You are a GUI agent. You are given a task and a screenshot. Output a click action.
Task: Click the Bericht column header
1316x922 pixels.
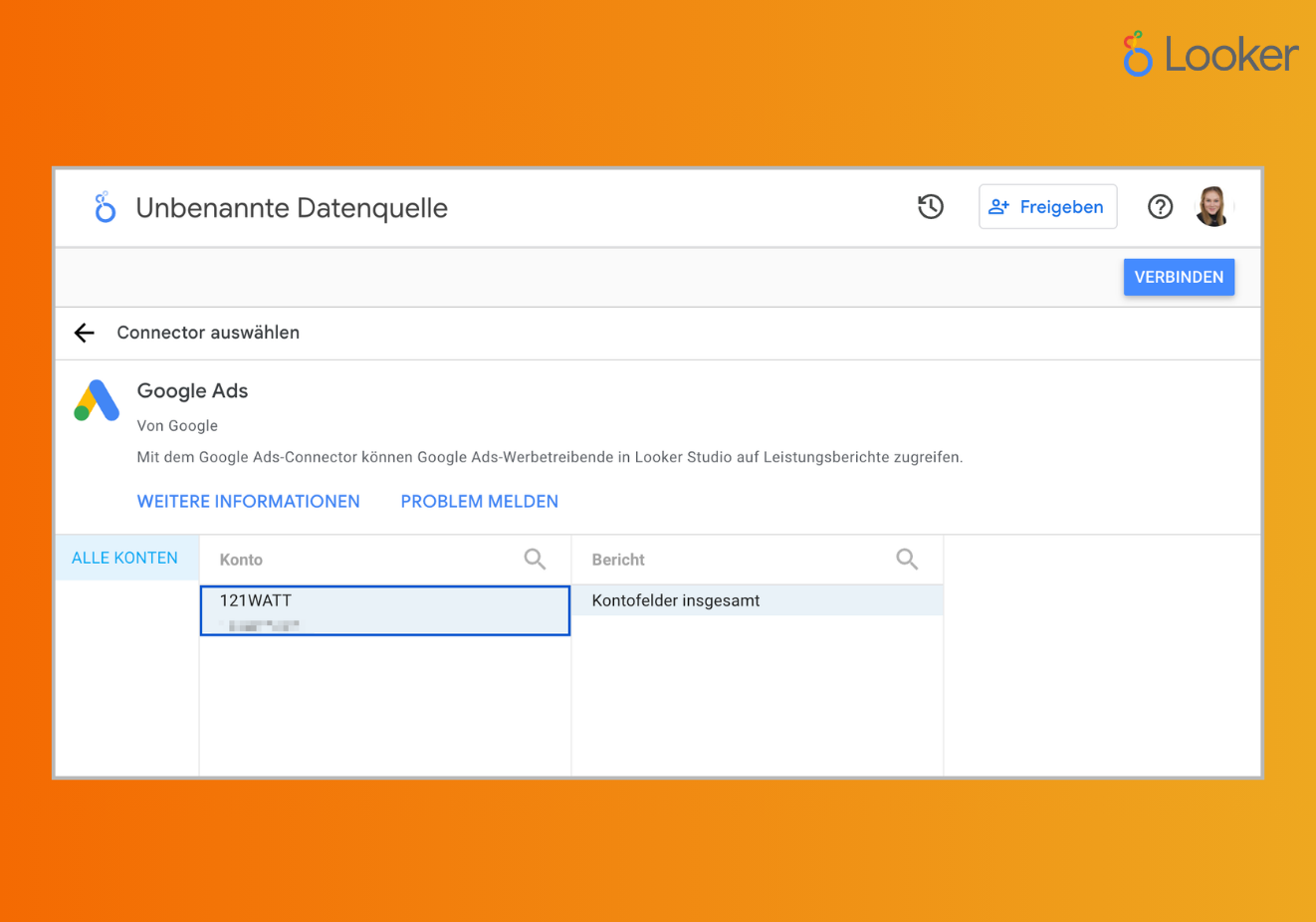coord(618,560)
